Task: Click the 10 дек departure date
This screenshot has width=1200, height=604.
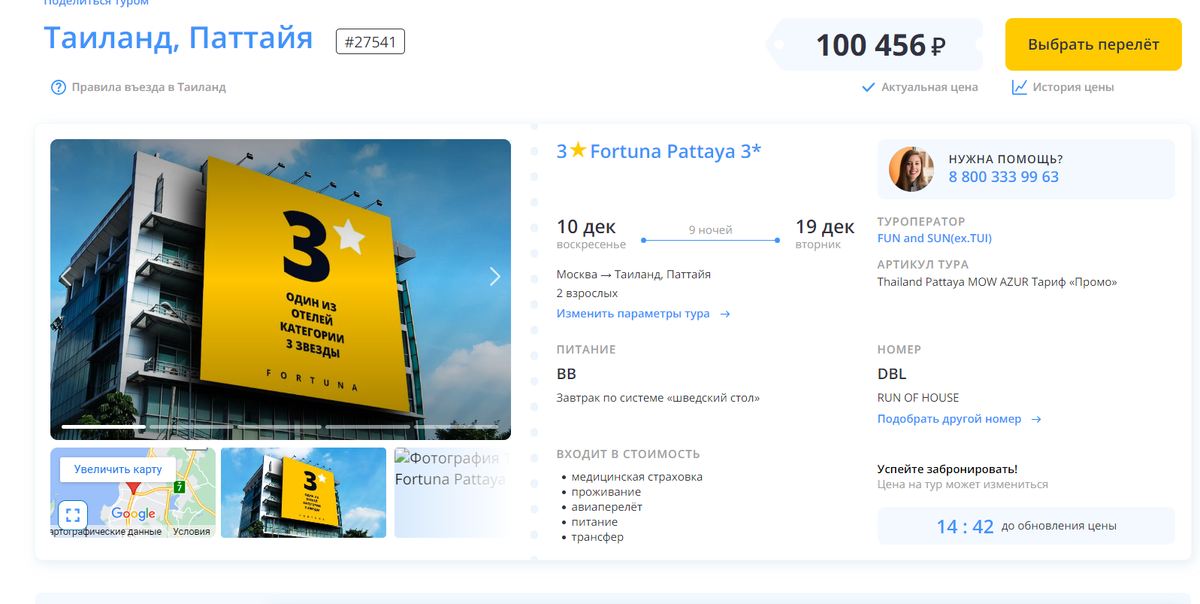Action: coord(586,227)
